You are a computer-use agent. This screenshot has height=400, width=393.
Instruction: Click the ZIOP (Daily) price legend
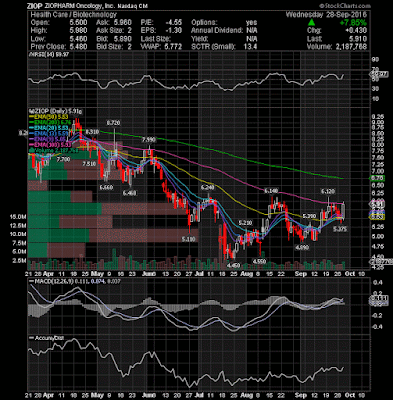[56, 111]
